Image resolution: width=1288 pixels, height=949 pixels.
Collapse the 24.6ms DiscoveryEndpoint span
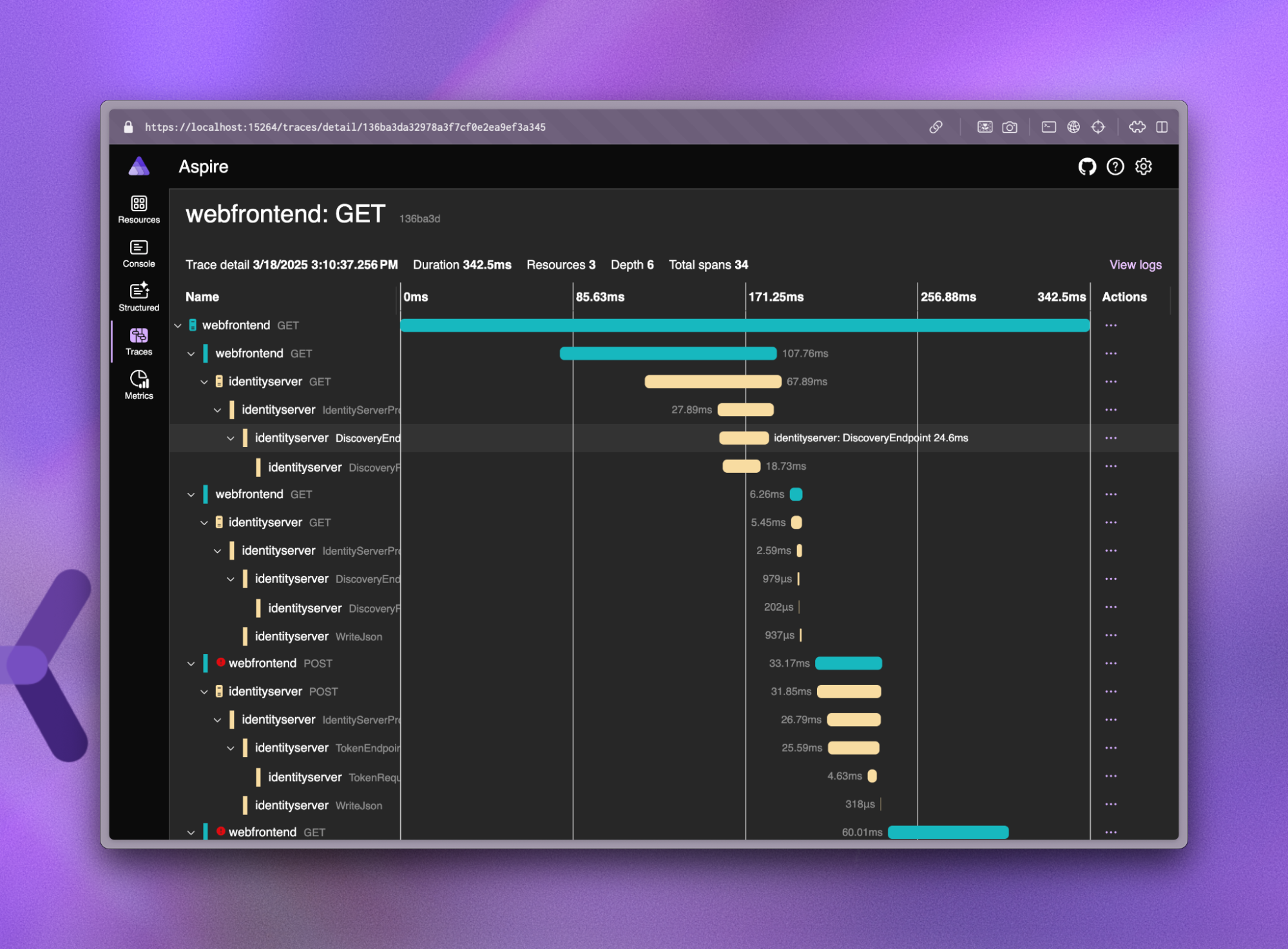[x=231, y=438]
